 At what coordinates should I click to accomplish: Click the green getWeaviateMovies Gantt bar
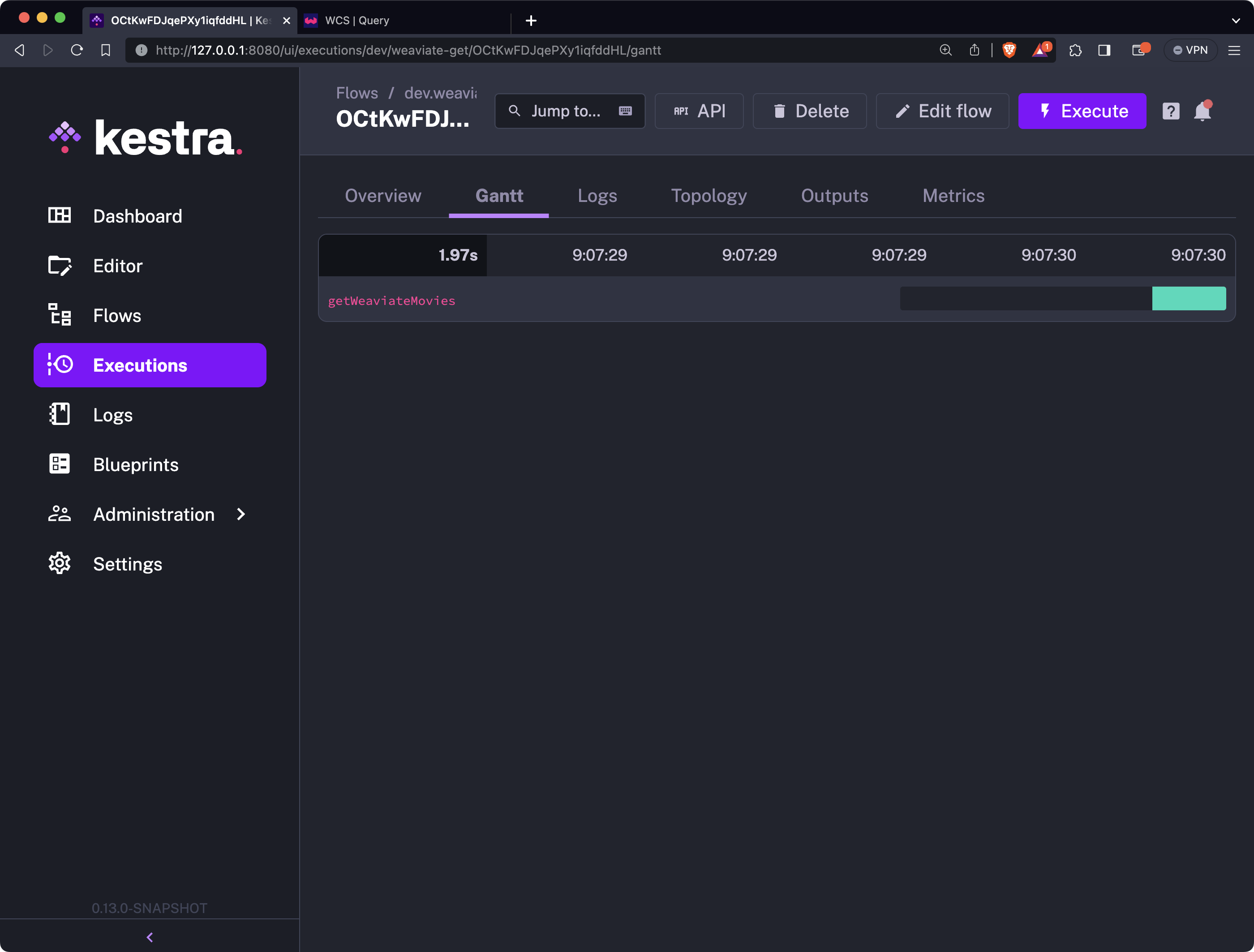click(1189, 298)
